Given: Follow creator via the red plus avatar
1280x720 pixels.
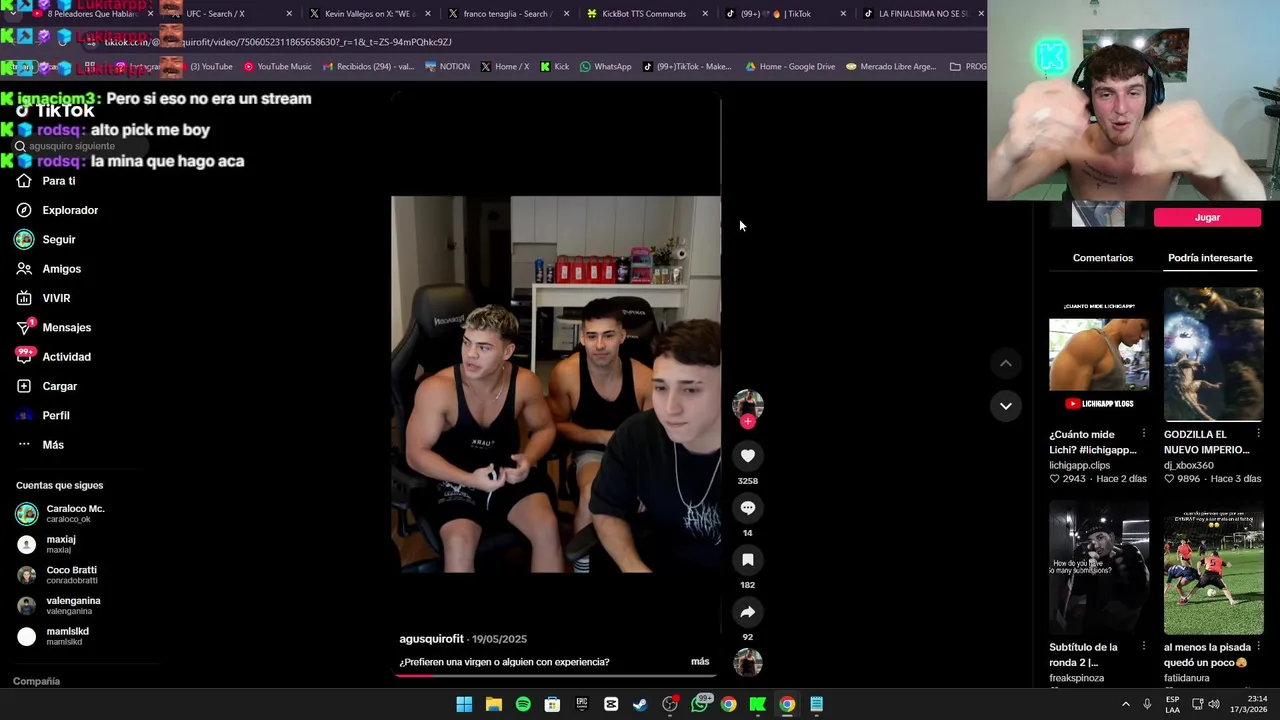Looking at the screenshot, I should [x=747, y=421].
